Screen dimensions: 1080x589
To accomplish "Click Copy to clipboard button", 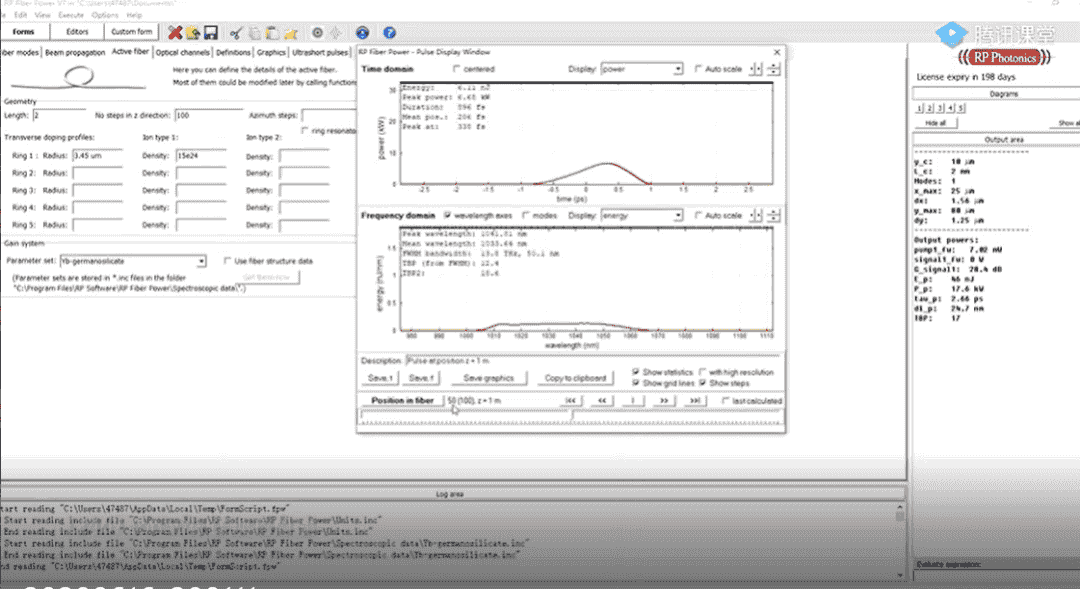I will click(x=575, y=378).
